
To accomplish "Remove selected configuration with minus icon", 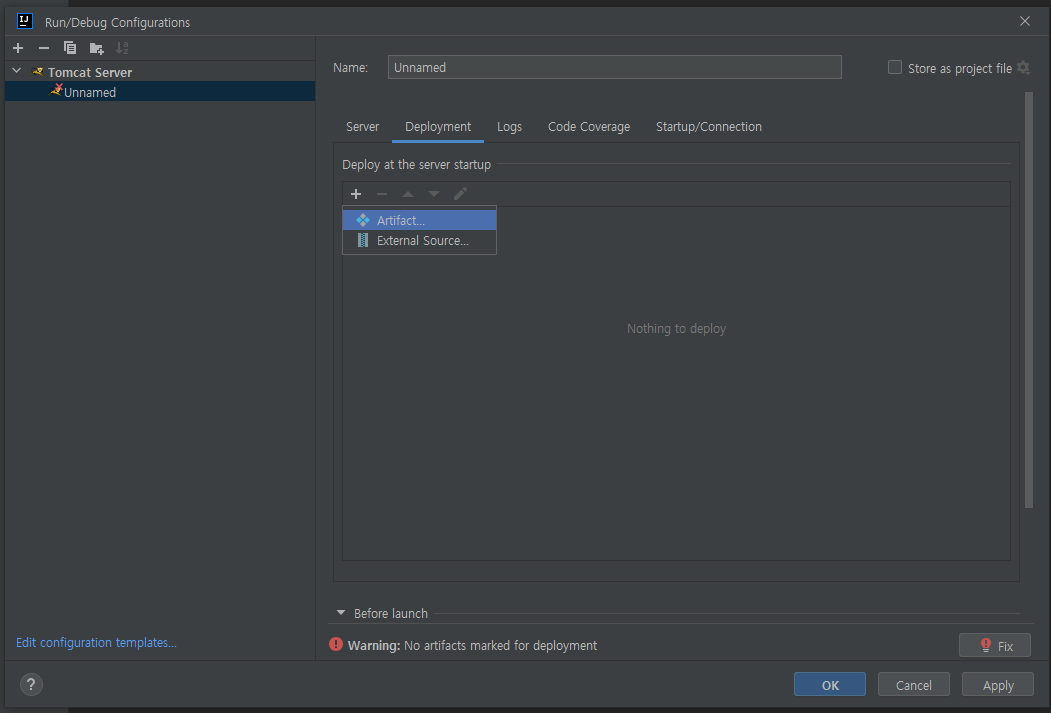I will pos(44,48).
